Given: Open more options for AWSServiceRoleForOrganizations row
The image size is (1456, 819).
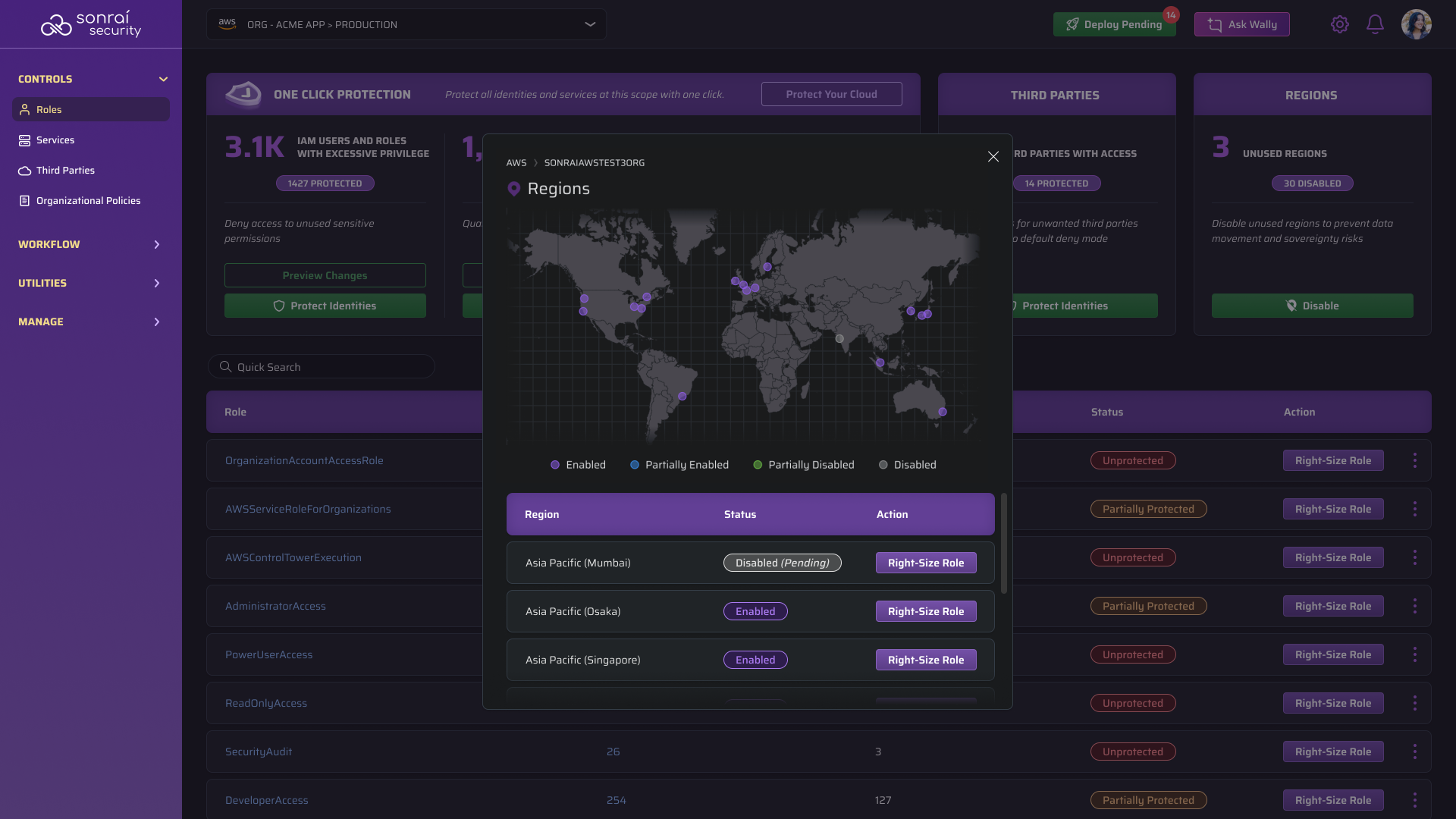Looking at the screenshot, I should (x=1415, y=509).
